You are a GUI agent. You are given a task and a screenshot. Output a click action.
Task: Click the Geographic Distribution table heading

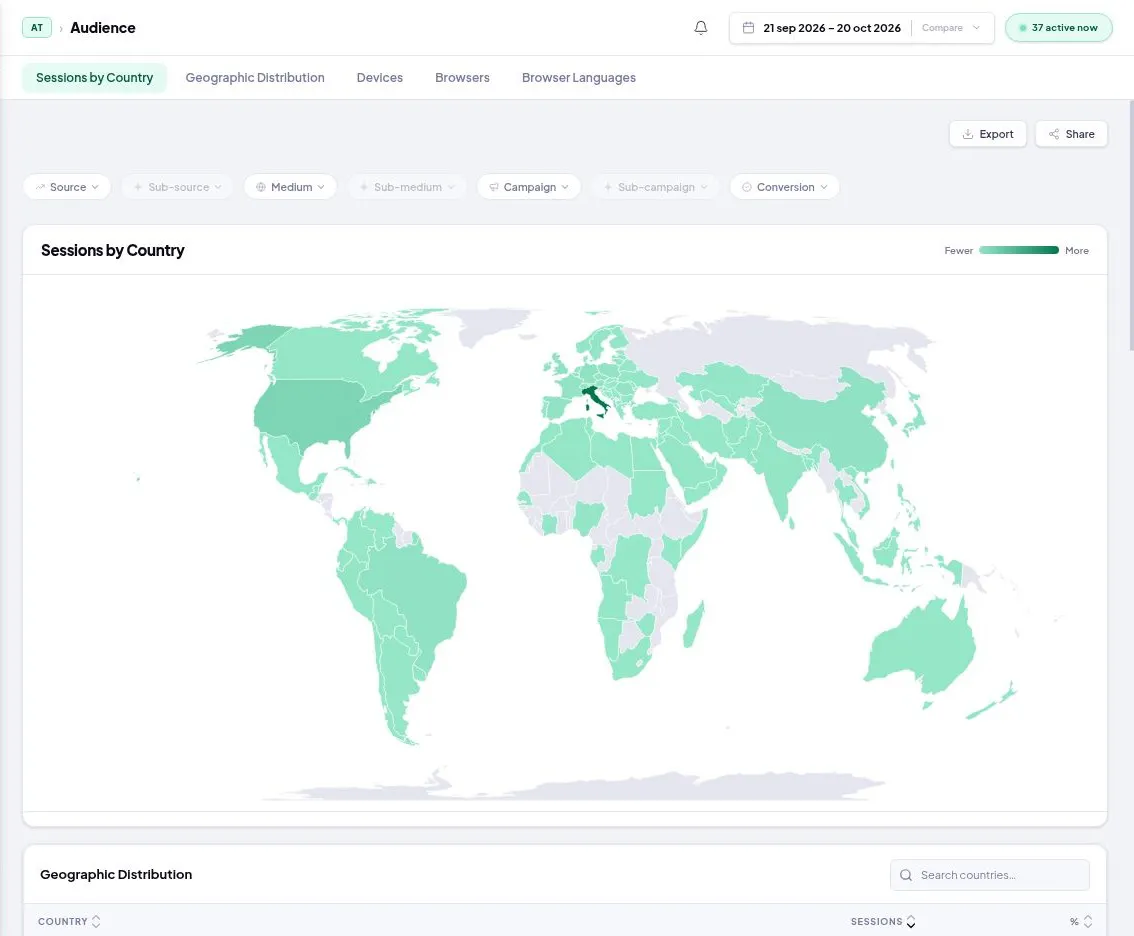pos(116,875)
